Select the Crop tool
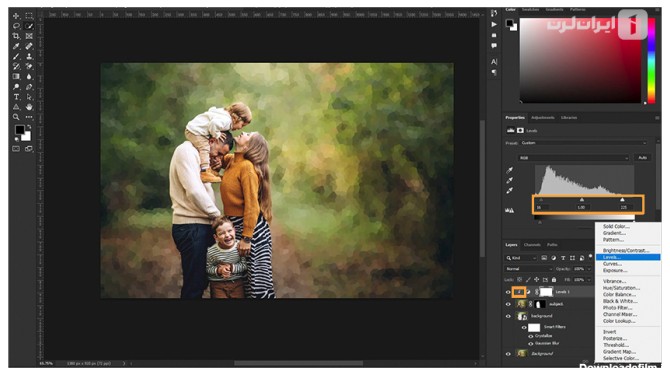Viewport: 670px width, 374px height. [16, 36]
